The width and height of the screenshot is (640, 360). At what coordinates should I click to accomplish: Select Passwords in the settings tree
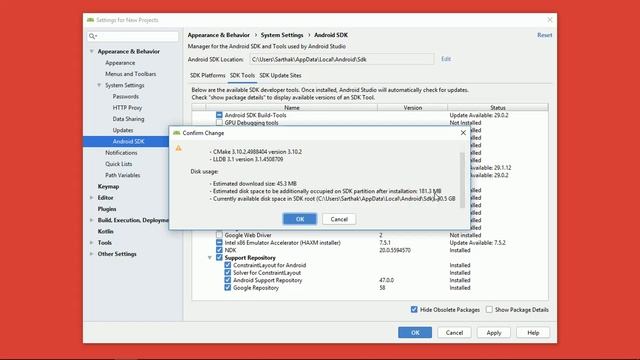click(x=126, y=96)
